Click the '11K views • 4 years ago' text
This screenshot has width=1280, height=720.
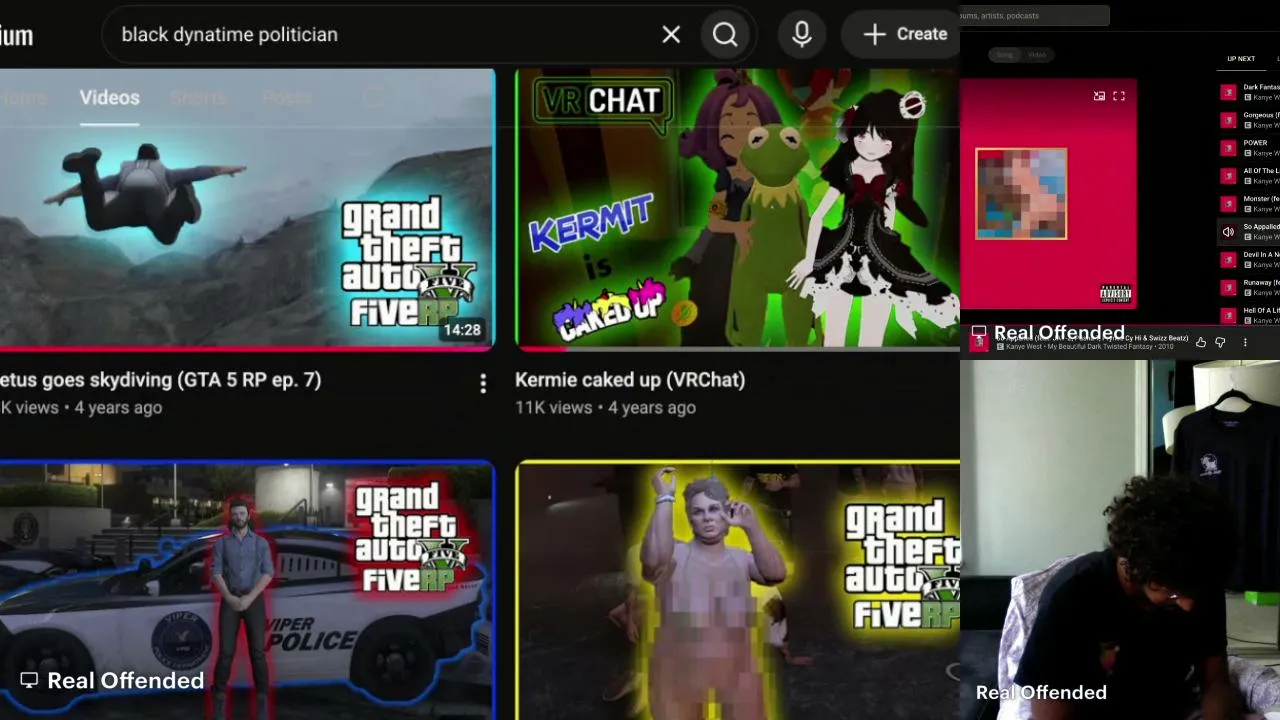(x=605, y=408)
